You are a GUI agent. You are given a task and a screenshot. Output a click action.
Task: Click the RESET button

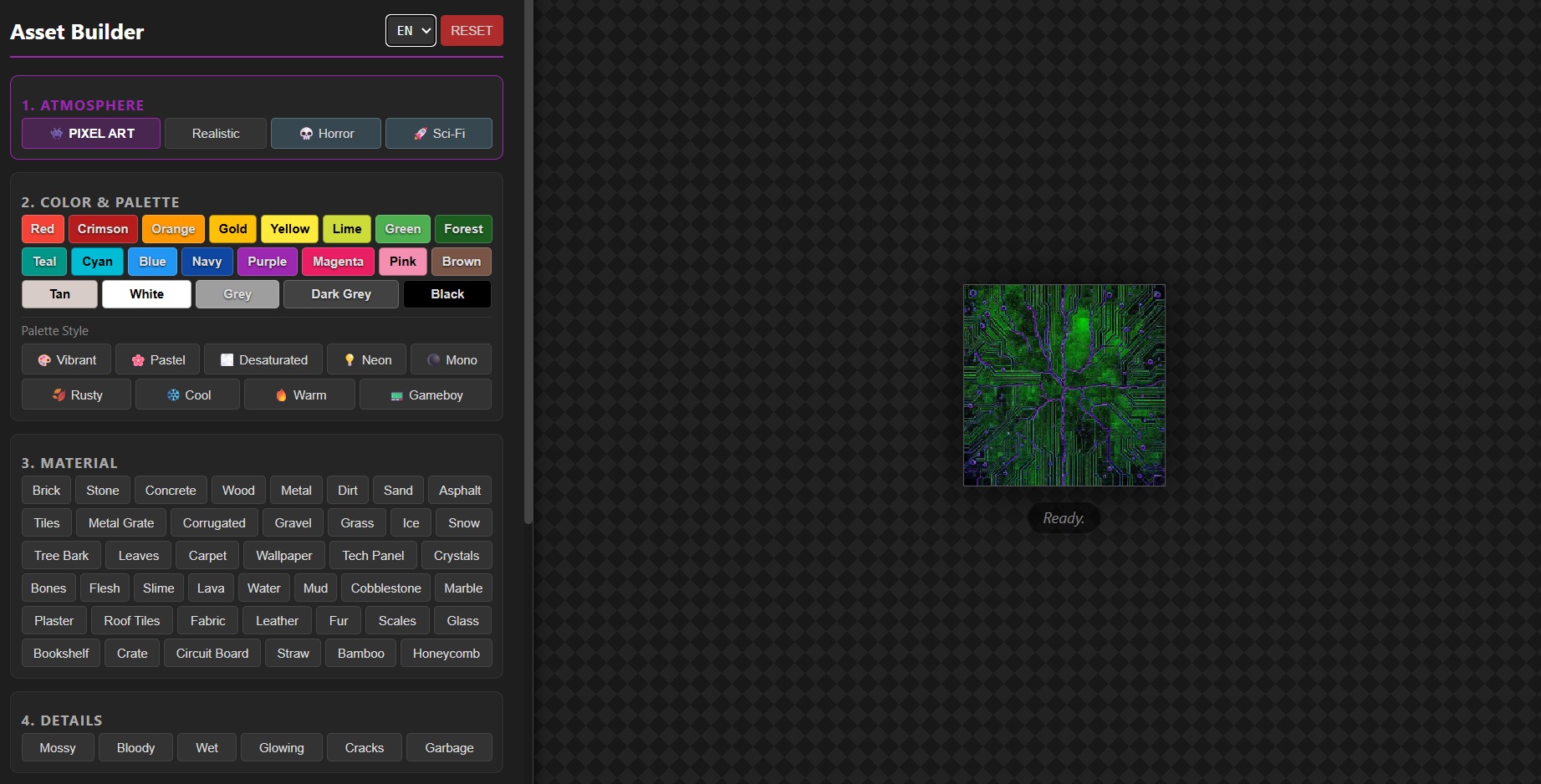pos(472,31)
